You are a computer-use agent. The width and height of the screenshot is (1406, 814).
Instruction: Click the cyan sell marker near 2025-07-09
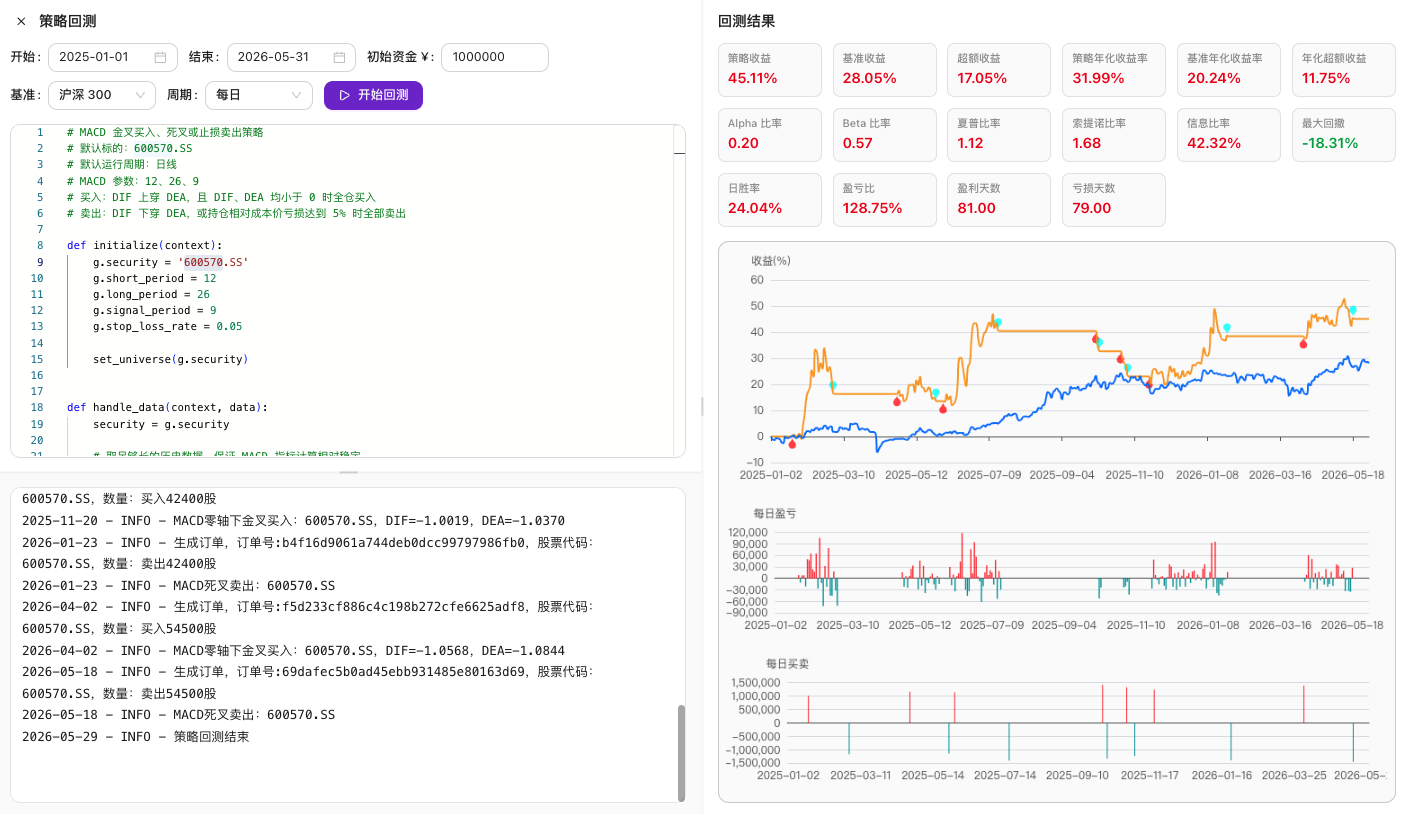coord(997,322)
